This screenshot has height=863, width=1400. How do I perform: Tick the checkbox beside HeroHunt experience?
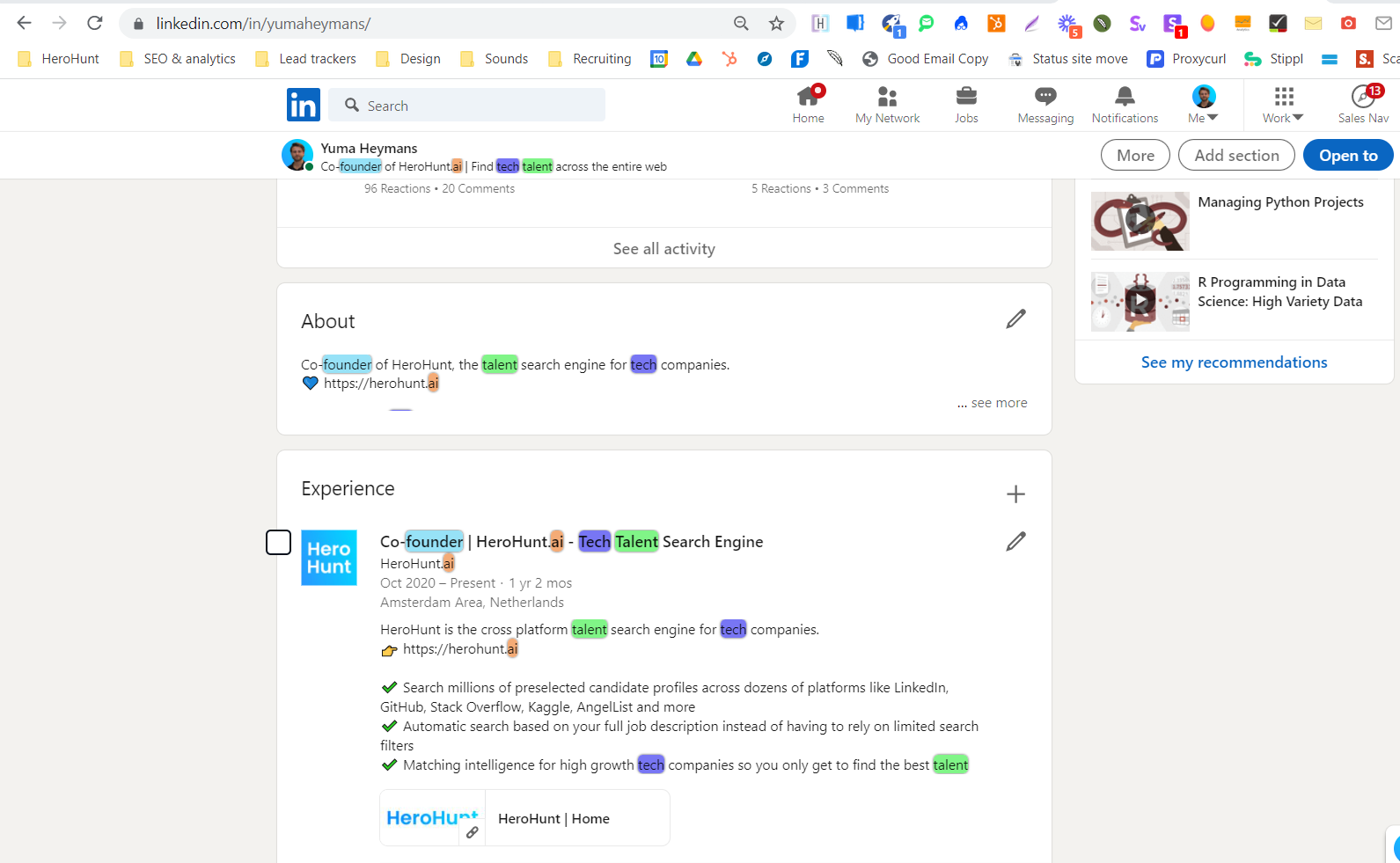(x=278, y=543)
